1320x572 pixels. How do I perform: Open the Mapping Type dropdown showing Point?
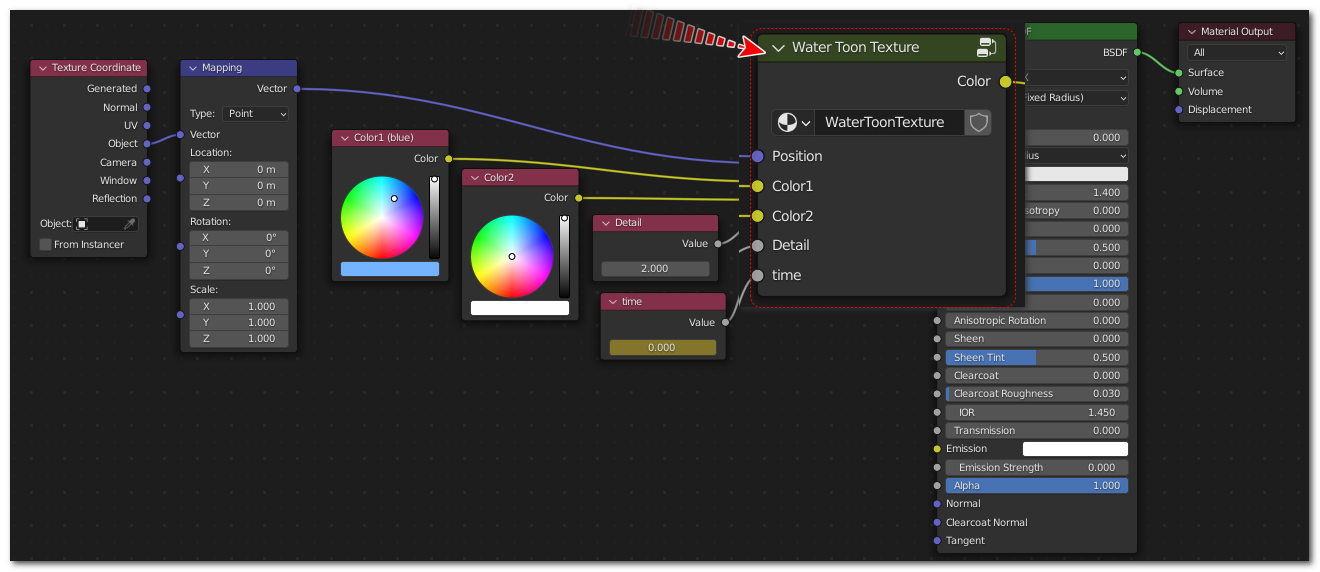tap(255, 114)
